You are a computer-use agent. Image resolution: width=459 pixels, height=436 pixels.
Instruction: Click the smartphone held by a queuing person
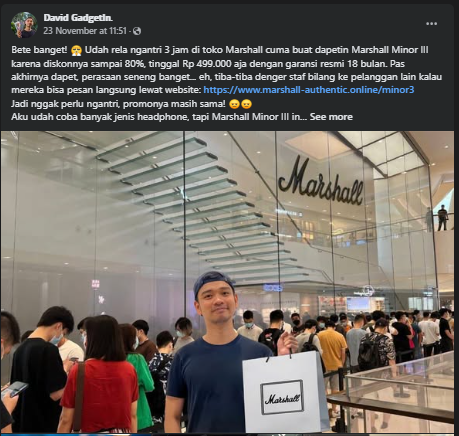coord(14,389)
